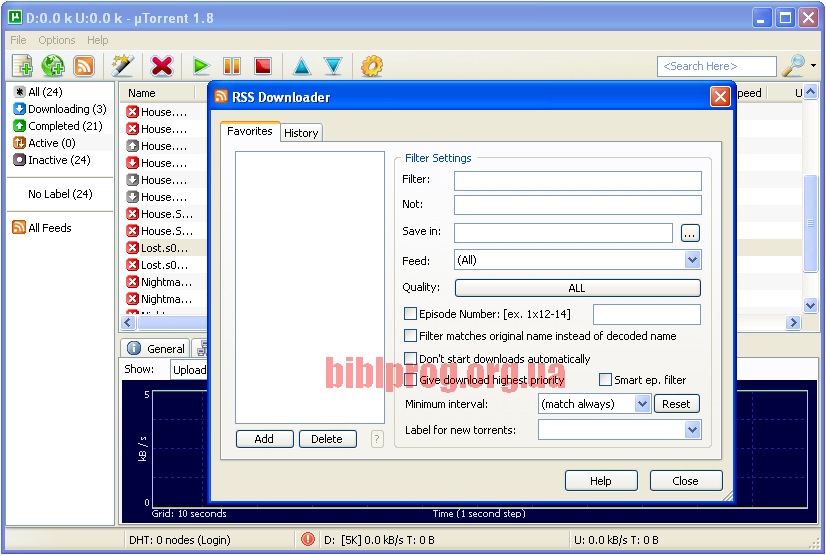Switch to the Favorites tab

pyautogui.click(x=249, y=131)
